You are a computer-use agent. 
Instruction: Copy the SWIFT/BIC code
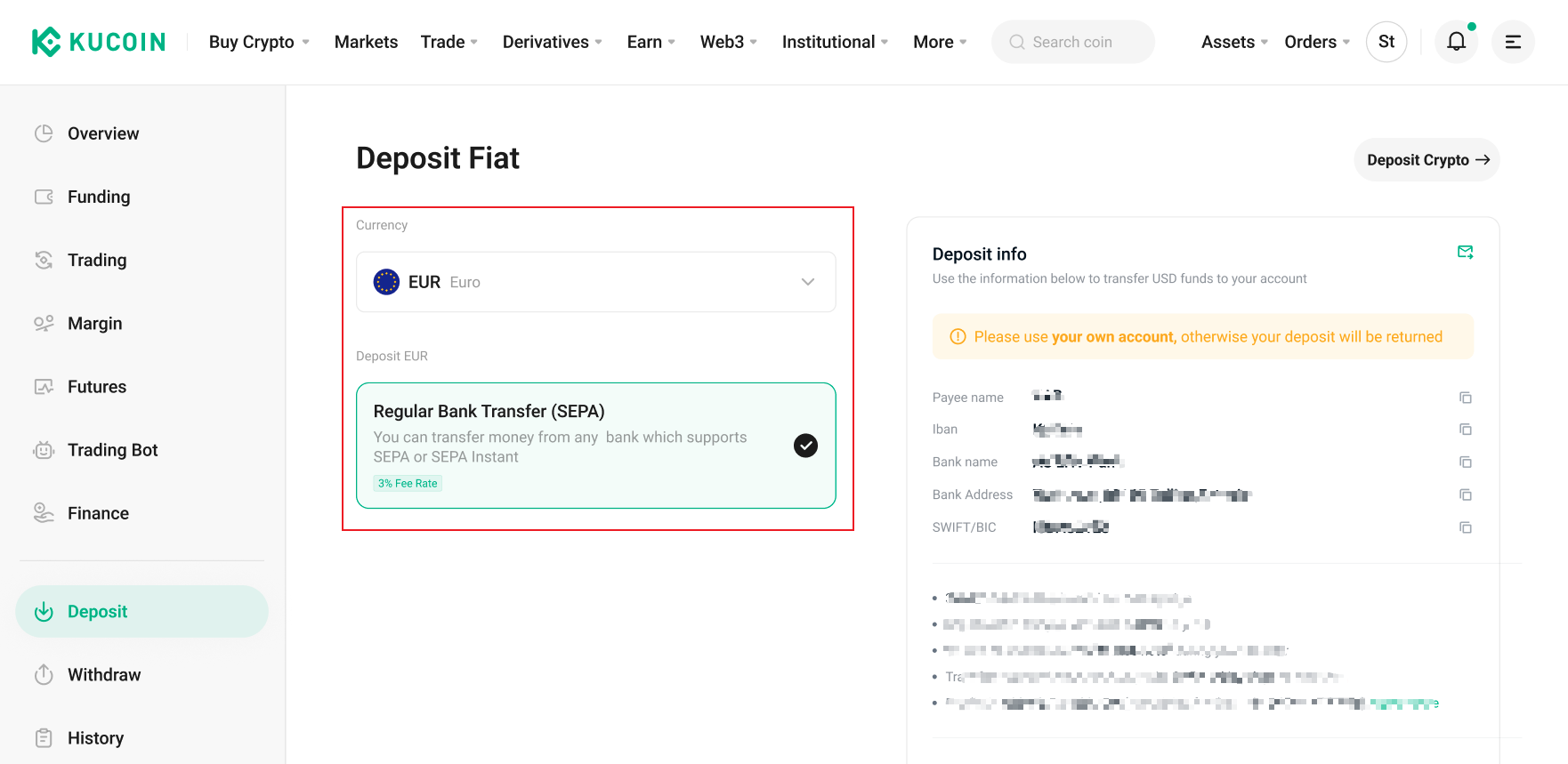[x=1466, y=527]
